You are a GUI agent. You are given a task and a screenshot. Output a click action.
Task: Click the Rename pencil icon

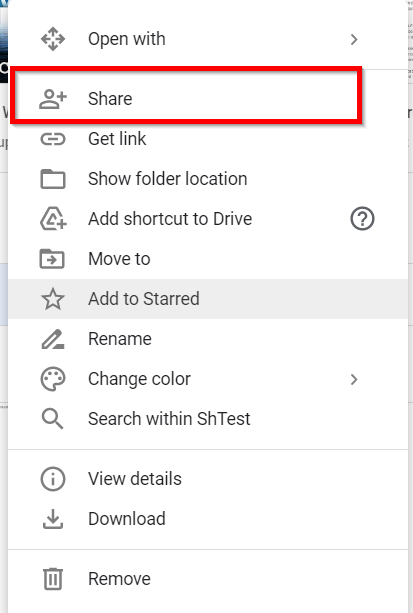coord(53,339)
